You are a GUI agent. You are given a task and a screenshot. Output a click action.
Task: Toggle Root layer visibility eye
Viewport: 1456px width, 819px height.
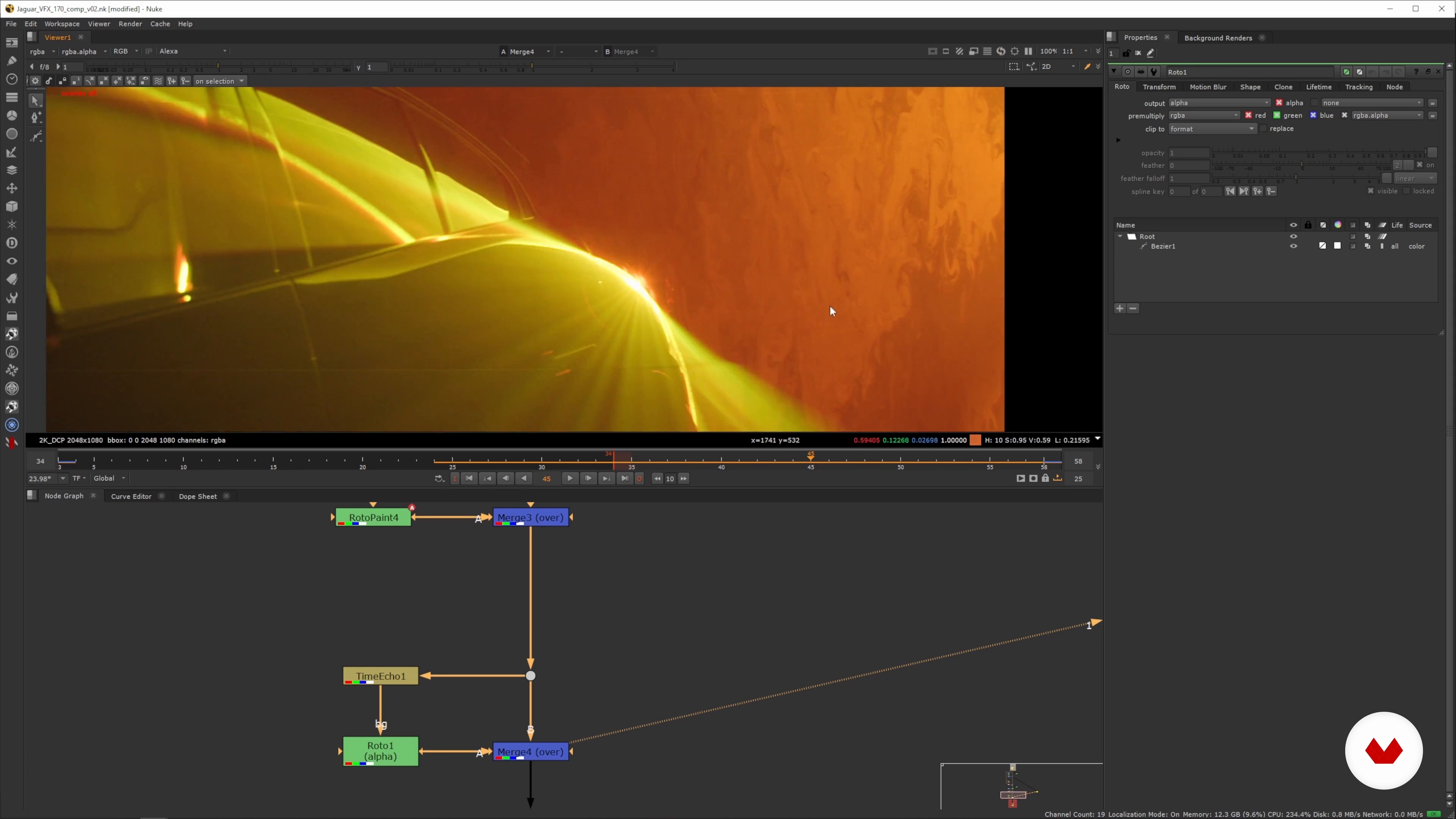pos(1293,237)
